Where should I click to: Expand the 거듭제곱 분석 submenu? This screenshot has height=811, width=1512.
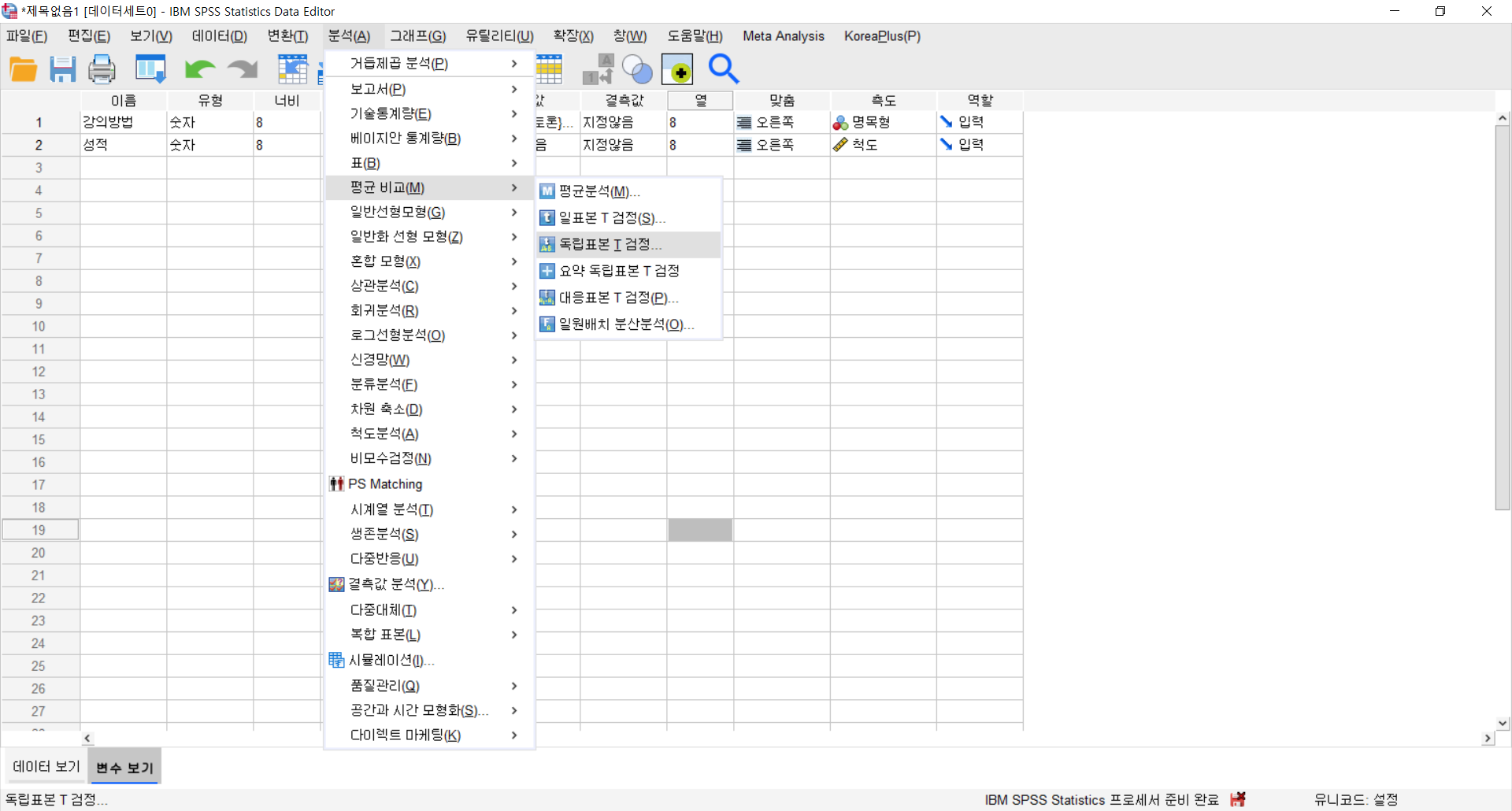coord(430,64)
